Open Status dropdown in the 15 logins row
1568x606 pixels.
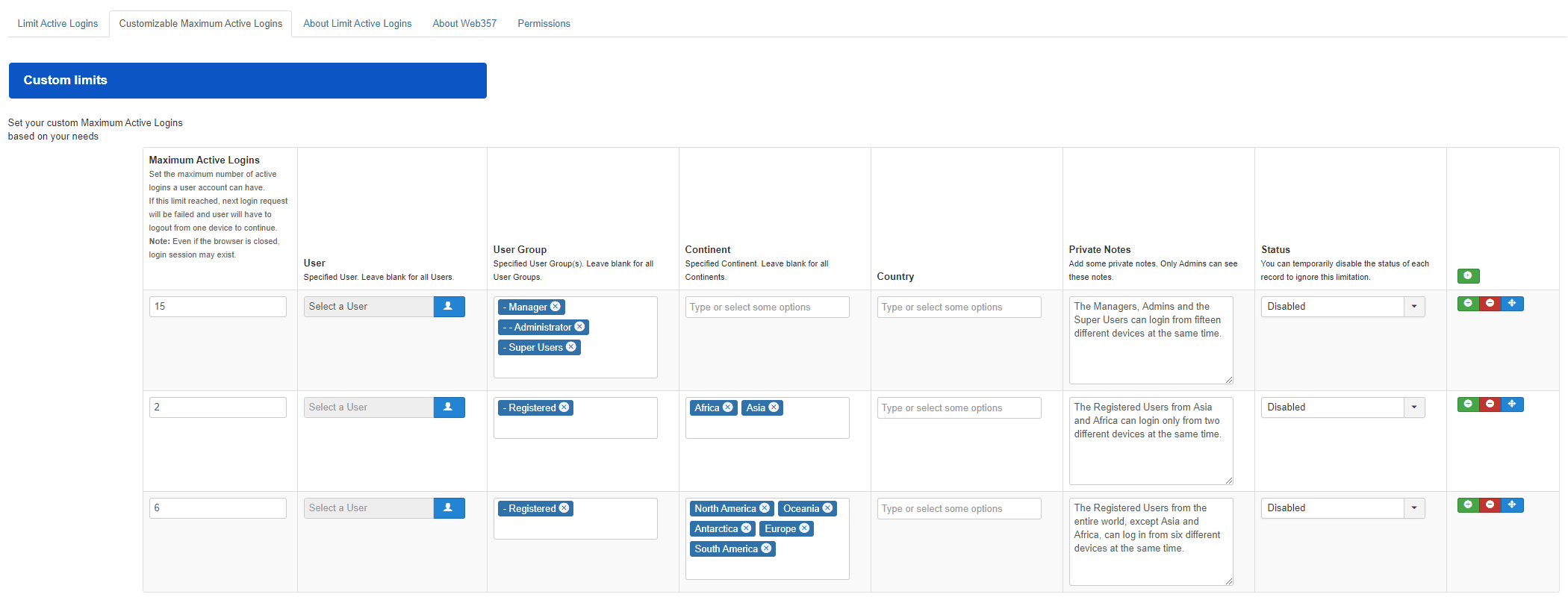tap(1343, 307)
